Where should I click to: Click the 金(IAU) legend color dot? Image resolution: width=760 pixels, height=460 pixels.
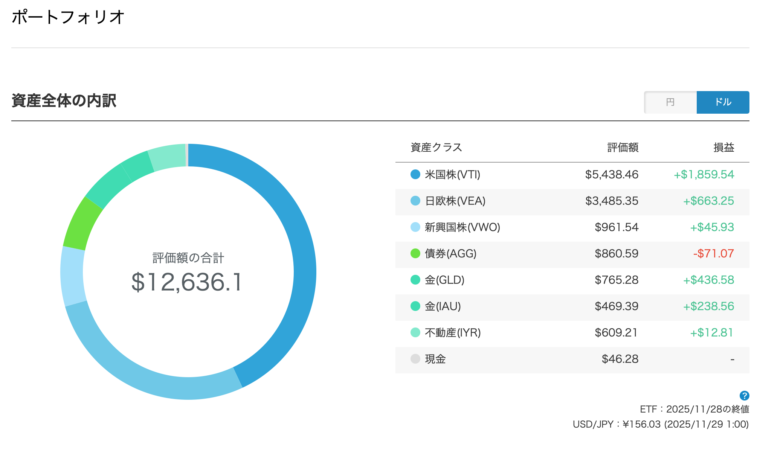(415, 306)
